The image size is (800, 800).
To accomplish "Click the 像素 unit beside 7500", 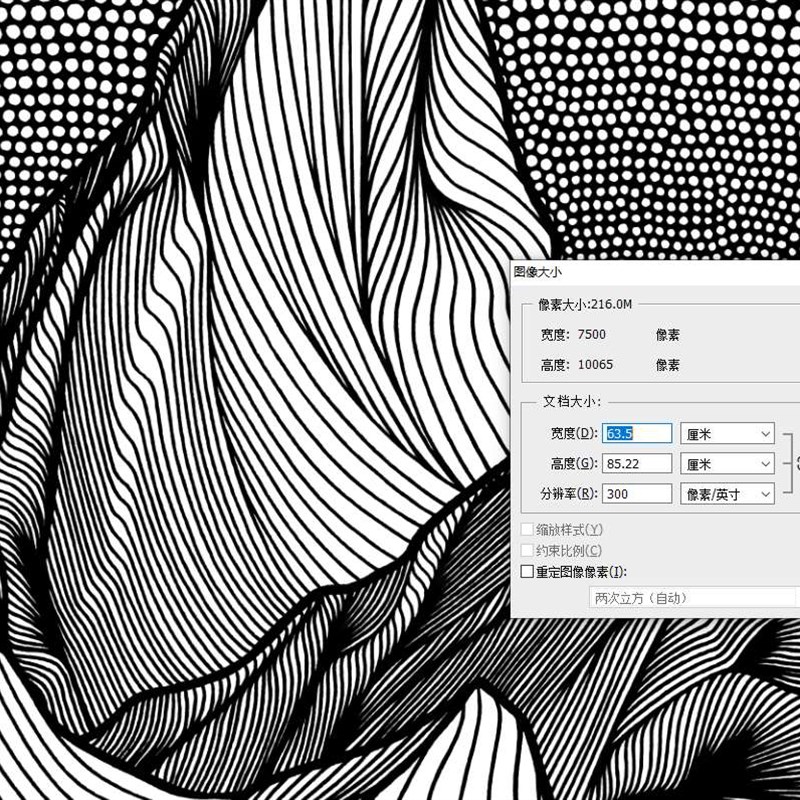I will click(667, 335).
